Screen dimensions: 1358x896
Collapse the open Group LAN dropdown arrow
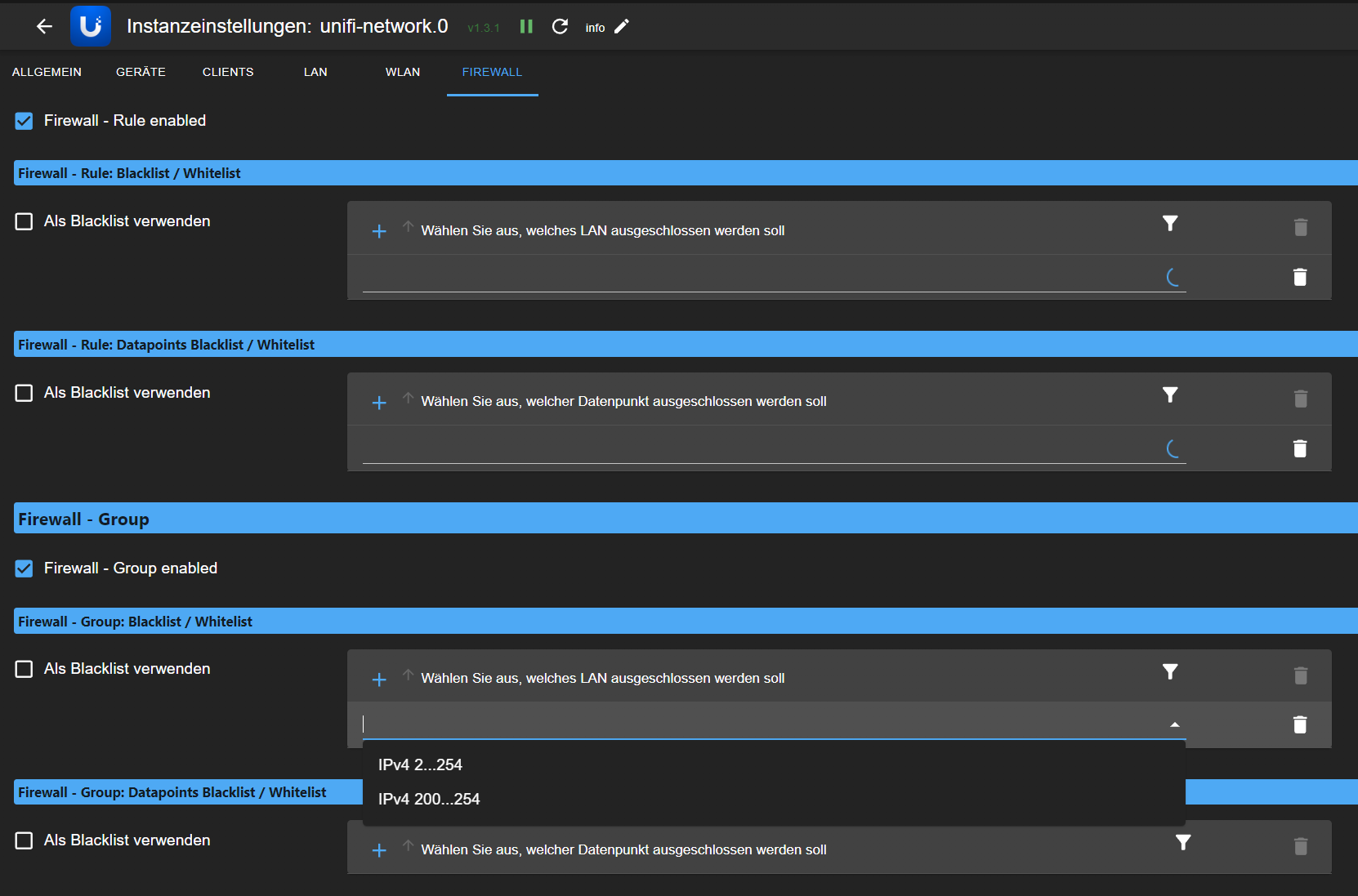[x=1174, y=724]
